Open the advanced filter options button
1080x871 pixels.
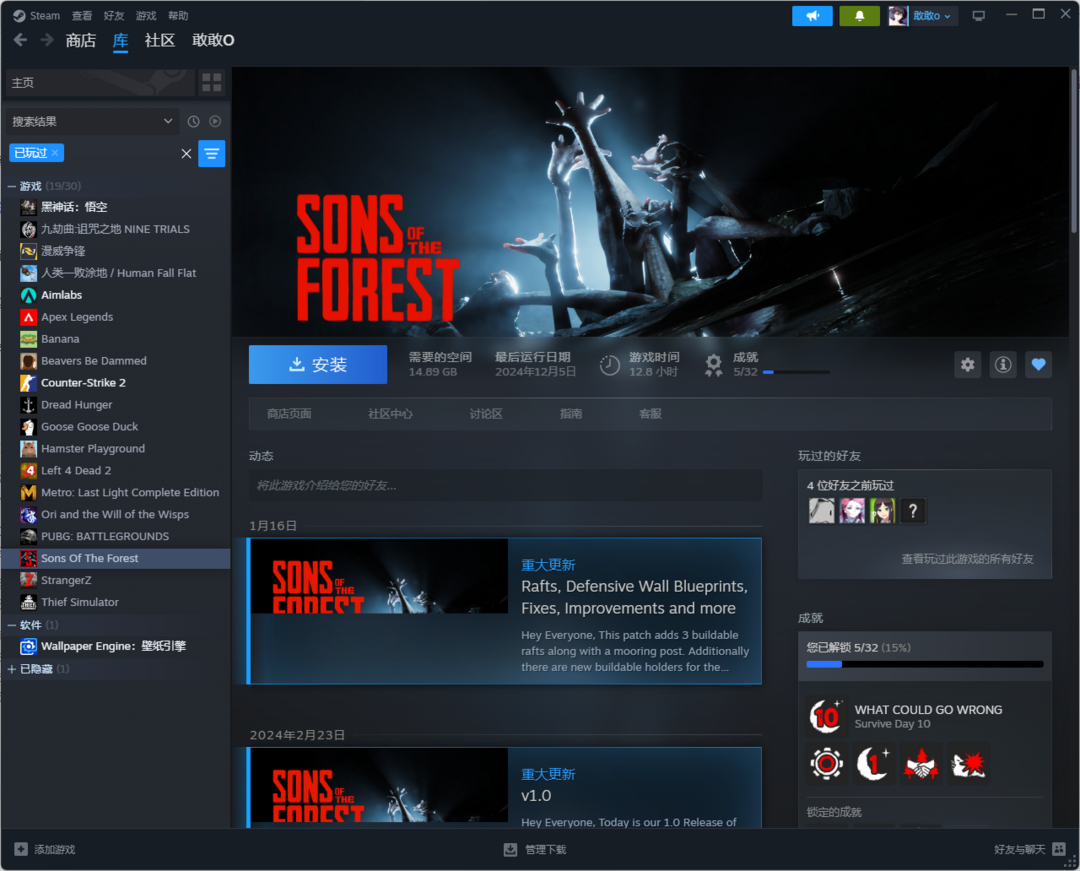click(211, 153)
